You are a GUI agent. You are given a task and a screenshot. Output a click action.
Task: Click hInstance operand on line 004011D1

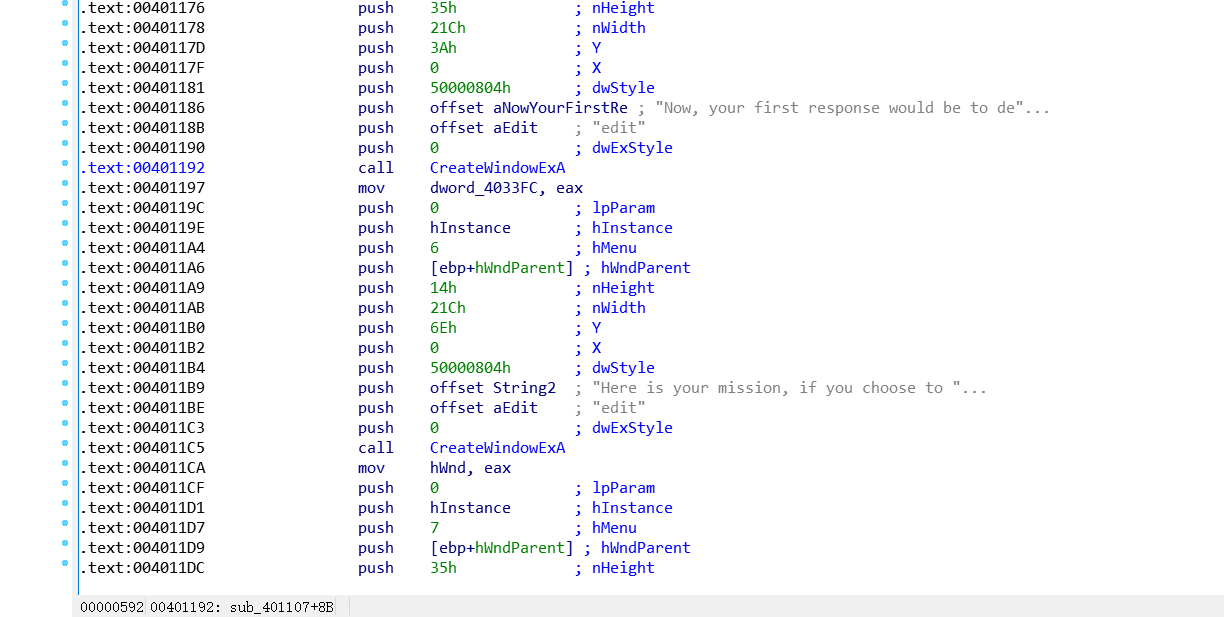click(470, 508)
